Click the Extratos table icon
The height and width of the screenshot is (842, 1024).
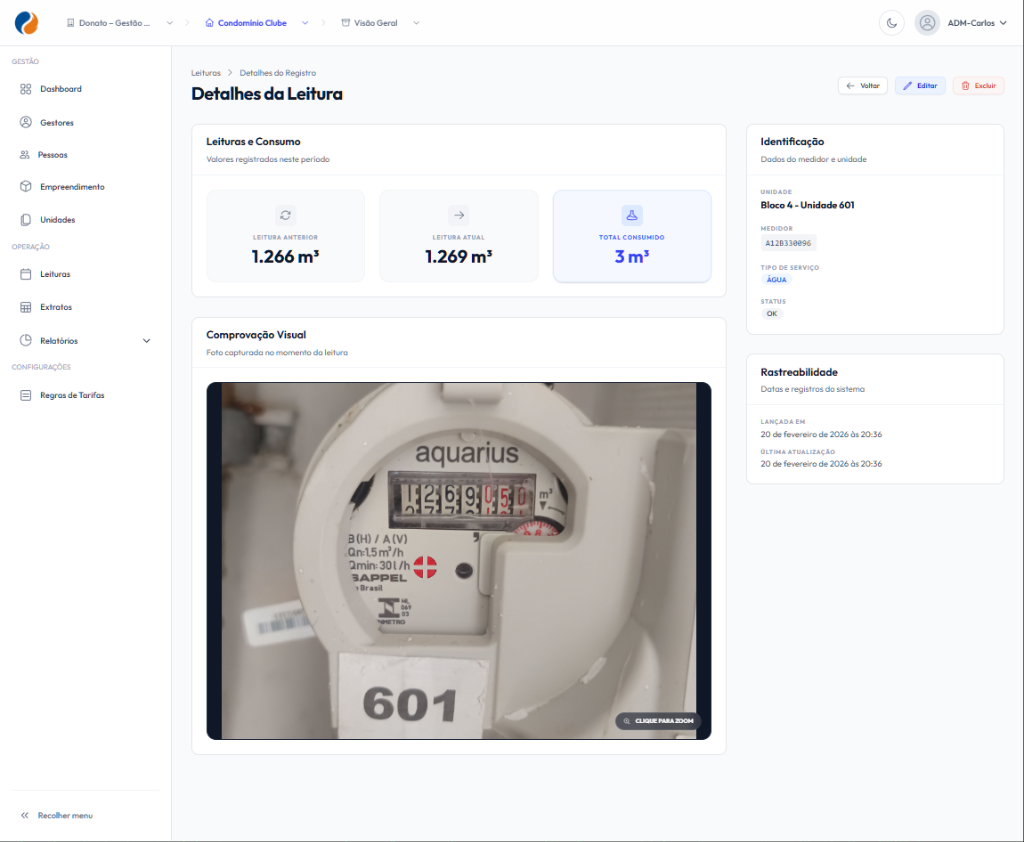25,307
